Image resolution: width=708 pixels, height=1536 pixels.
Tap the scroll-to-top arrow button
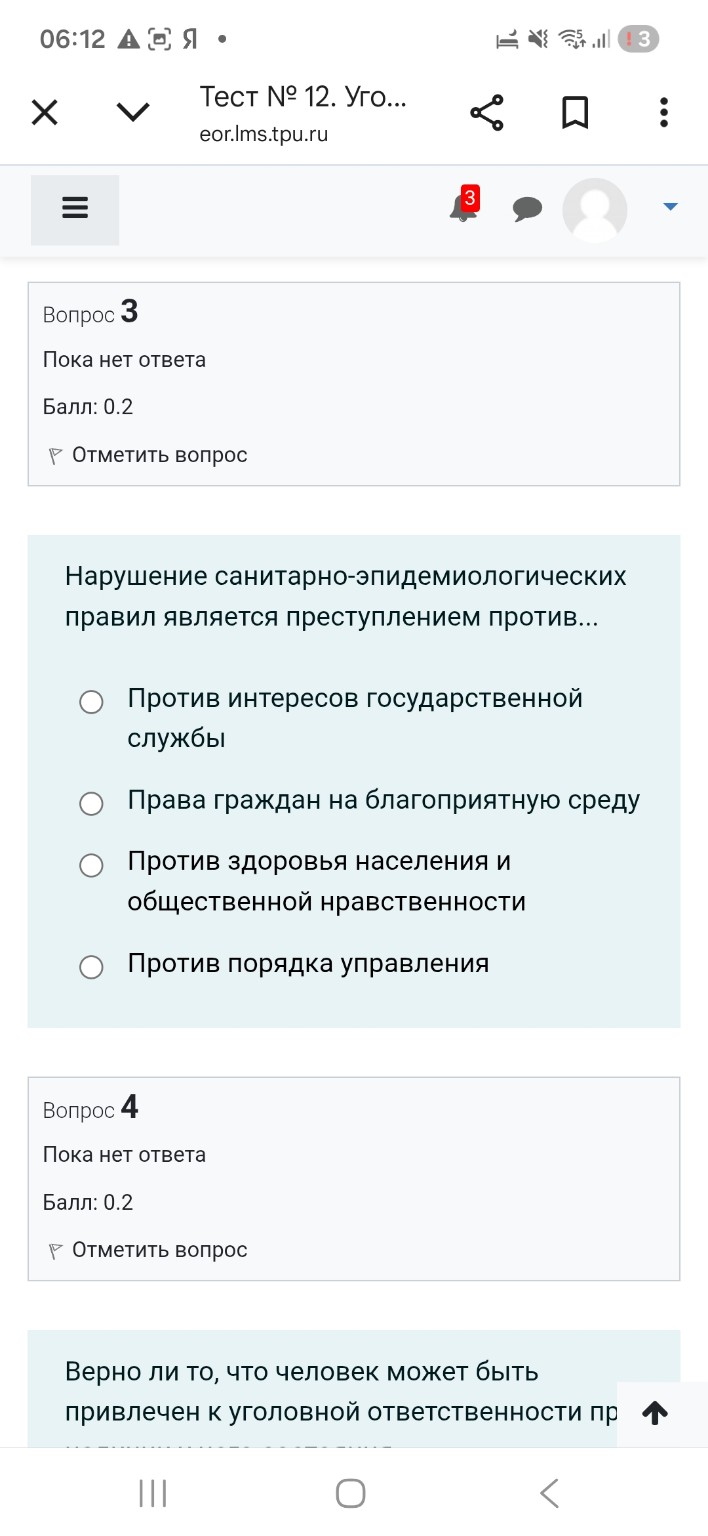pyautogui.click(x=655, y=1413)
